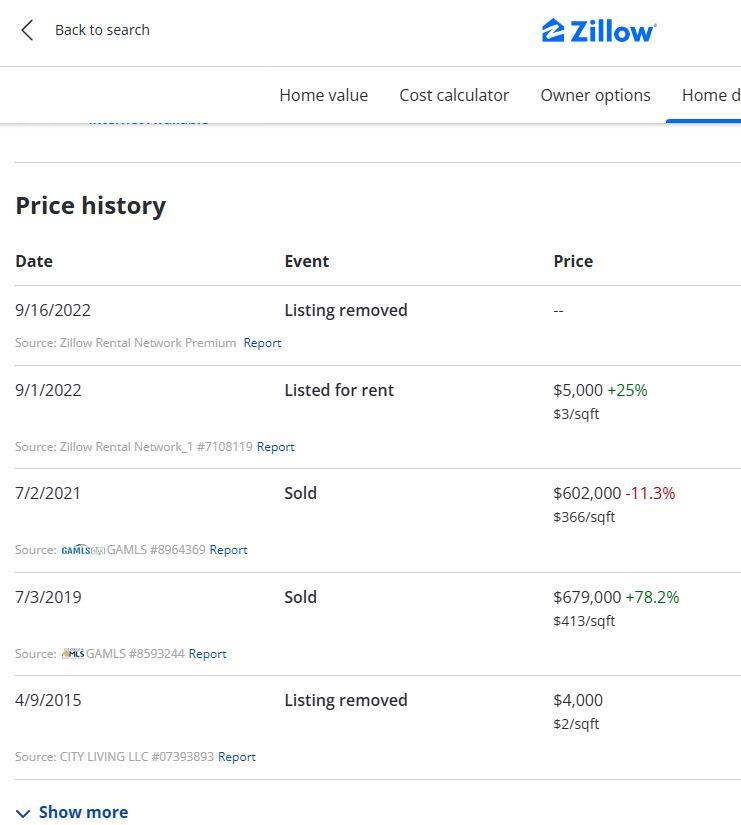This screenshot has height=825, width=741.
Task: Click the Show more text
Action: [x=83, y=813]
